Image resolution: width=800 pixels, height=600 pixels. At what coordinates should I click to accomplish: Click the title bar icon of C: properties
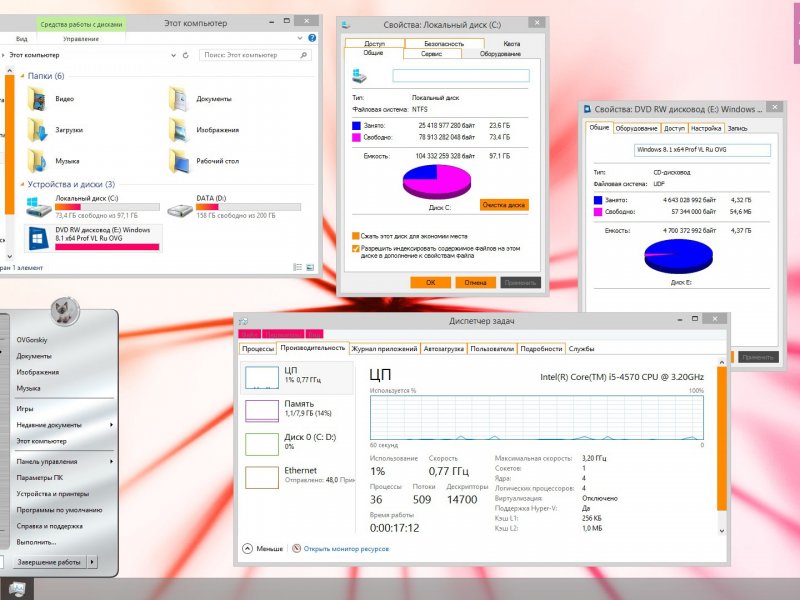tap(345, 24)
